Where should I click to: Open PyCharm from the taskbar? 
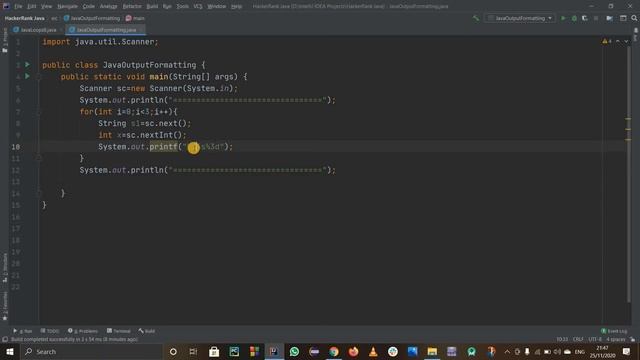[x=234, y=351]
